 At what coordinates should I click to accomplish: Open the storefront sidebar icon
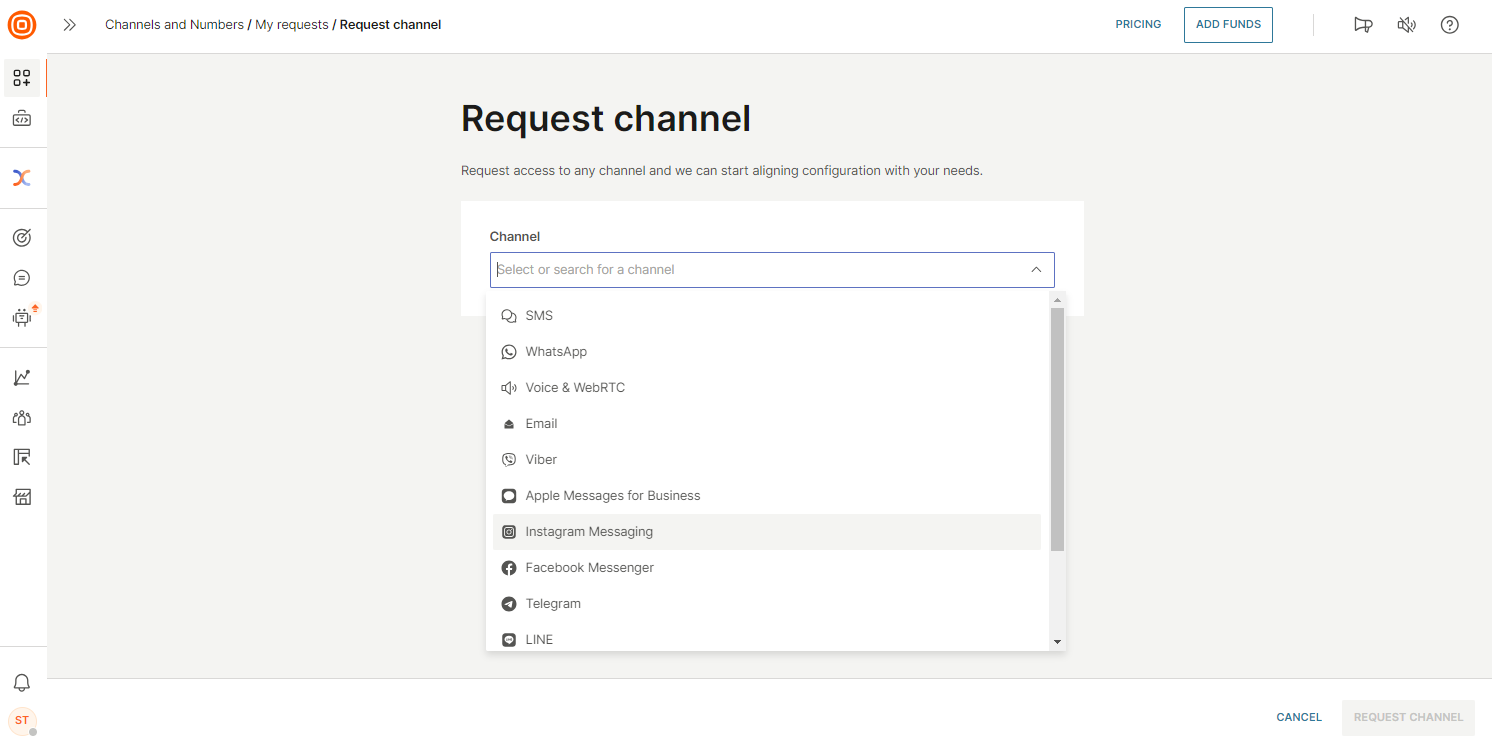(x=22, y=497)
